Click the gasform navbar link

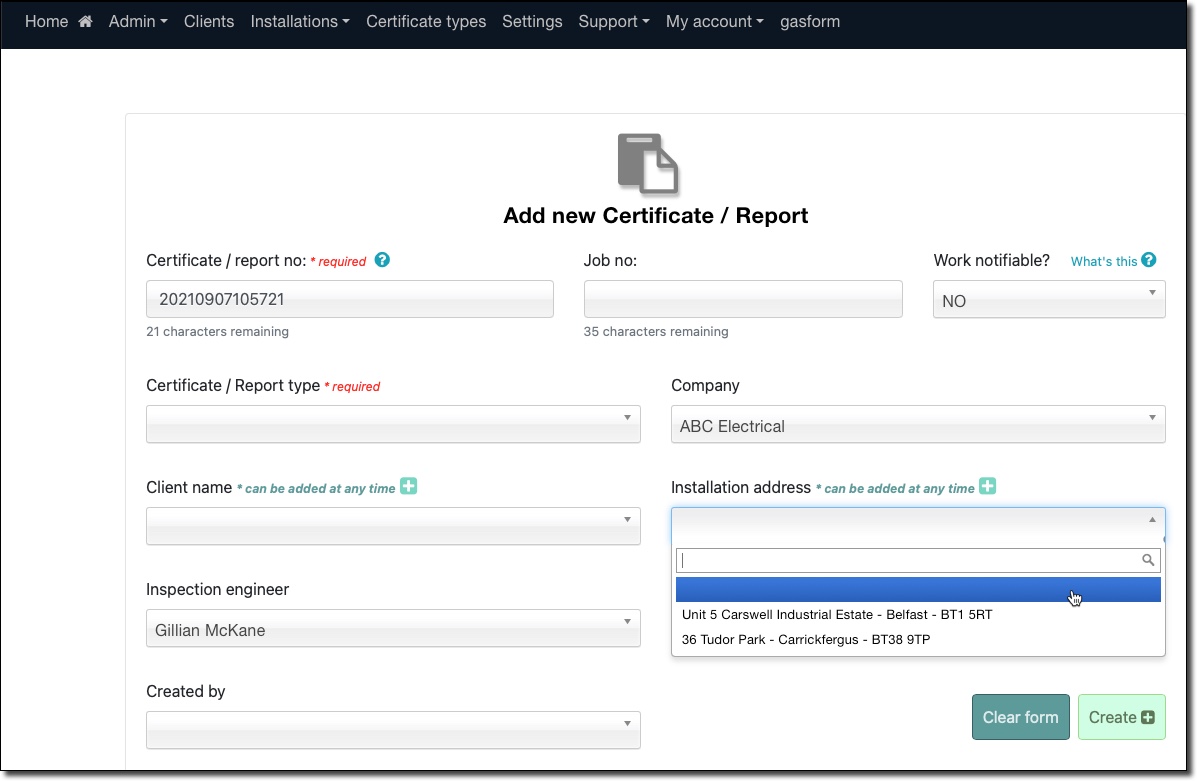[x=810, y=21]
